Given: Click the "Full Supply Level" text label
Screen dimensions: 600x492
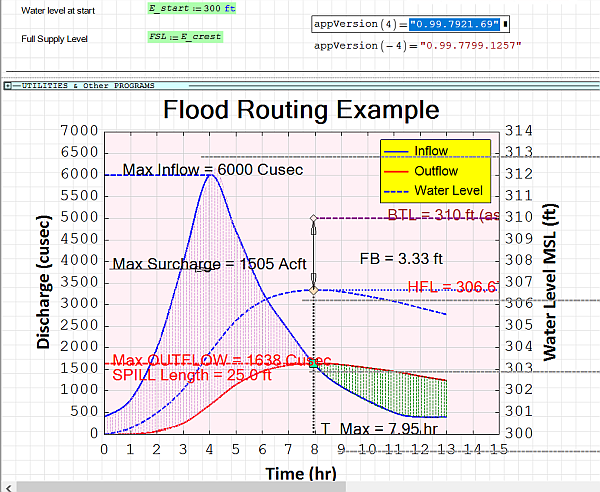Looking at the screenshot, I should click(55, 39).
